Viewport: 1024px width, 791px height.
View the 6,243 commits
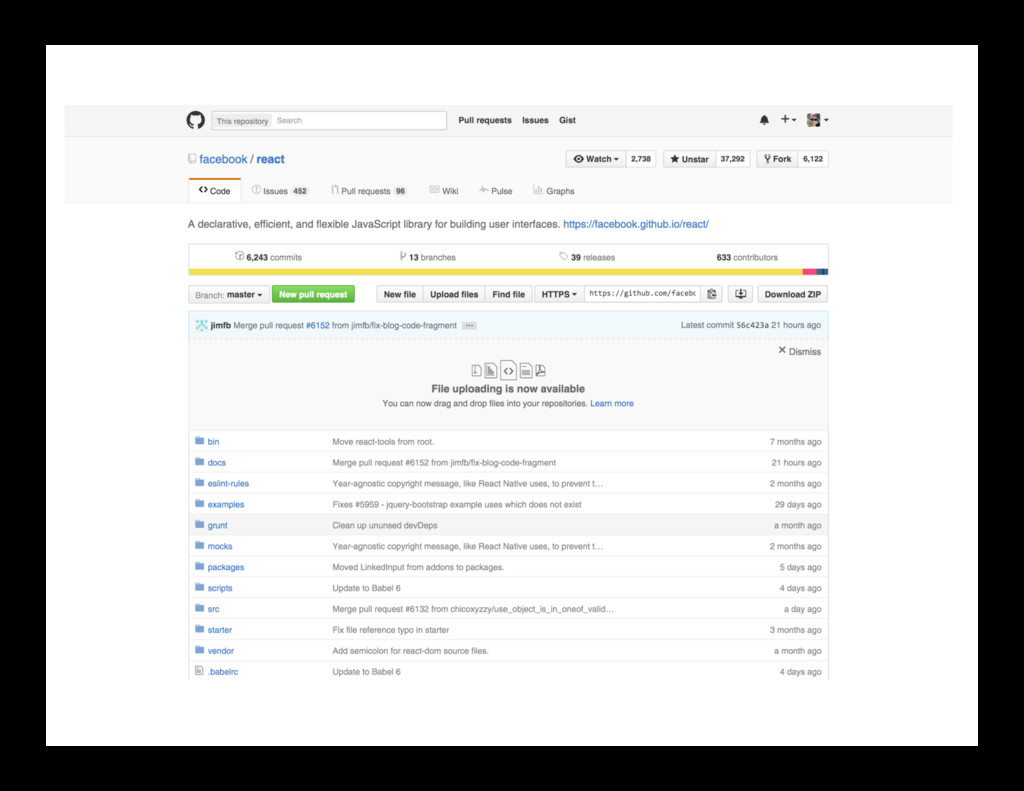(x=268, y=257)
